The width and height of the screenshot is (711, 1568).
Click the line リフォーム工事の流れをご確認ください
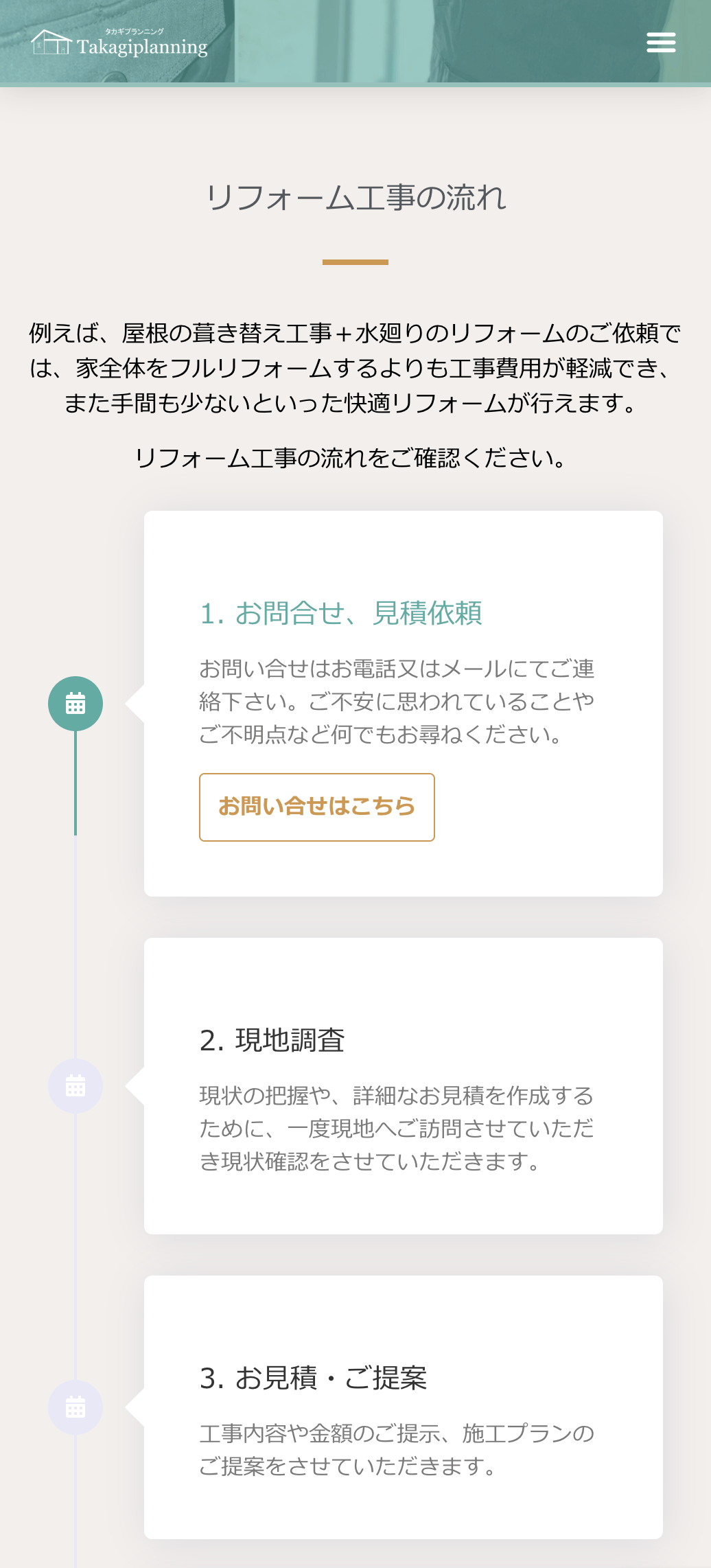[x=350, y=458]
